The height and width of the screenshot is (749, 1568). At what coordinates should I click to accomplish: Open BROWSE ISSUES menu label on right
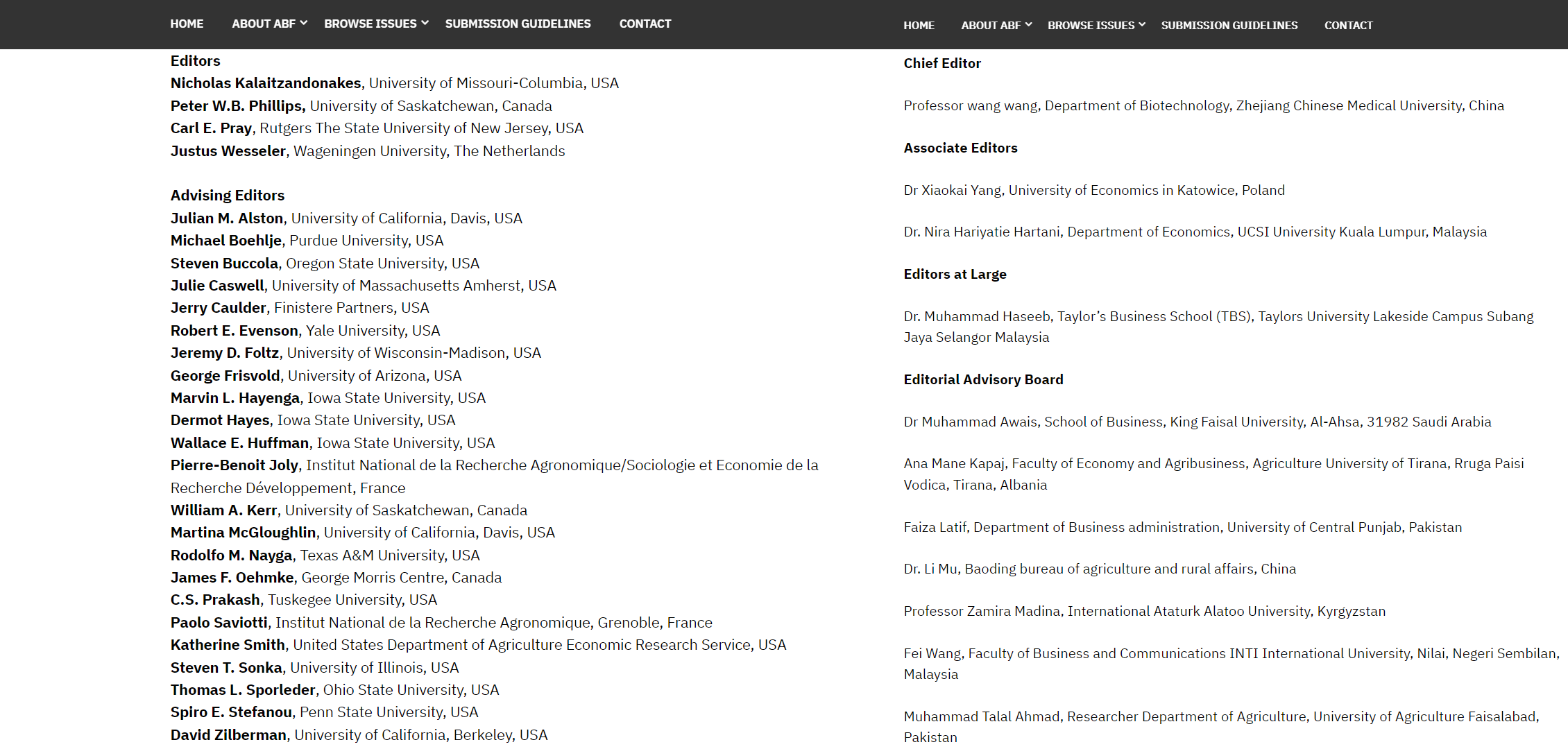pyautogui.click(x=1091, y=25)
